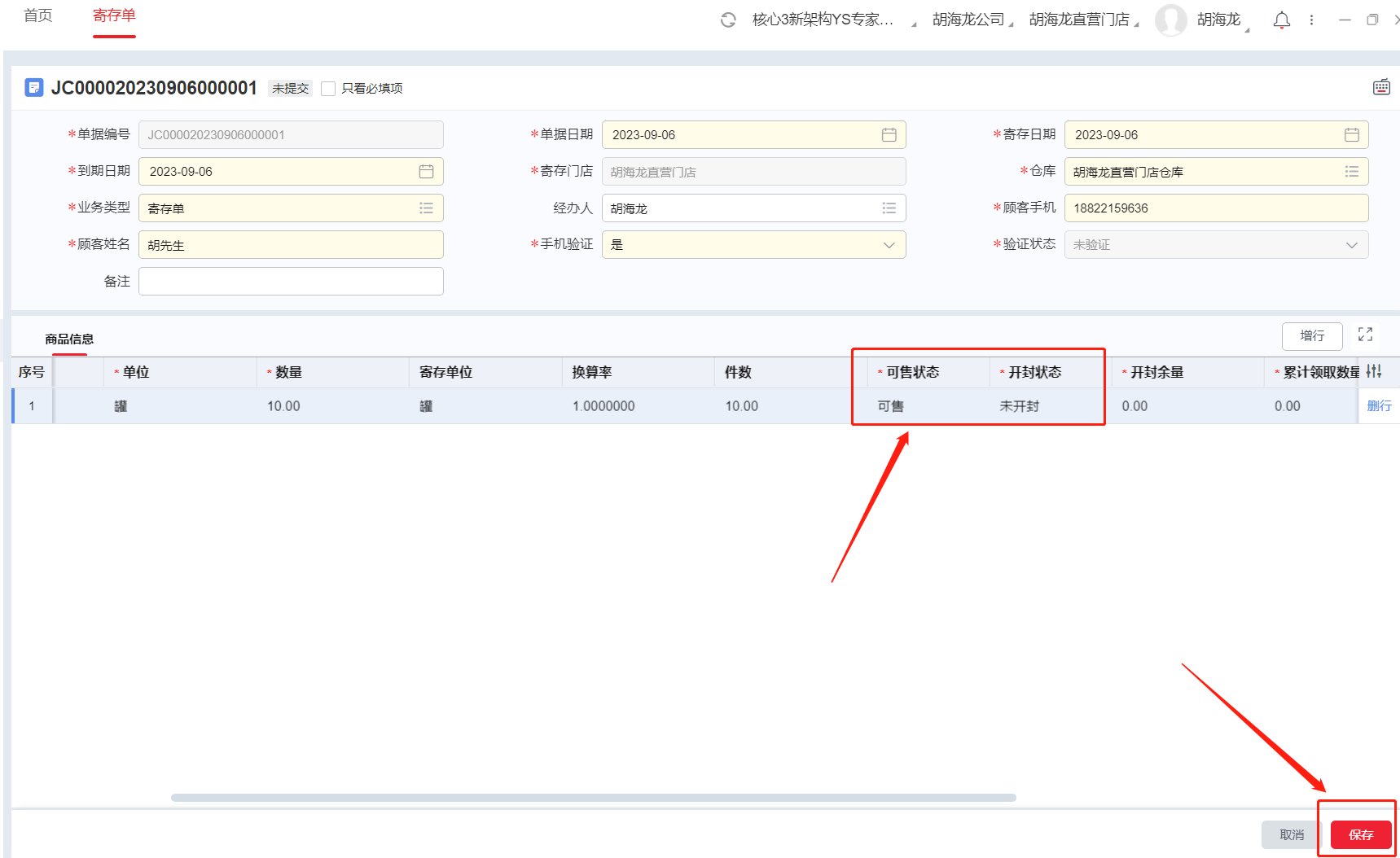The width and height of the screenshot is (1400, 858).
Task: Open the notification bell
Action: pyautogui.click(x=1281, y=20)
